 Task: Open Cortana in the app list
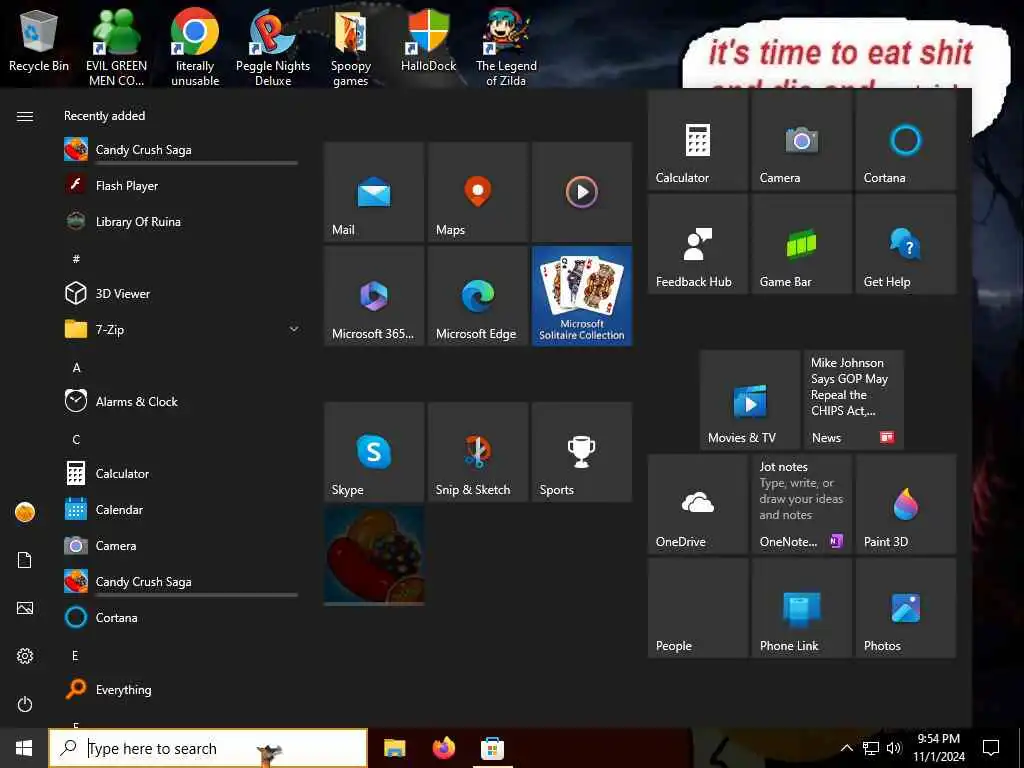click(181, 618)
